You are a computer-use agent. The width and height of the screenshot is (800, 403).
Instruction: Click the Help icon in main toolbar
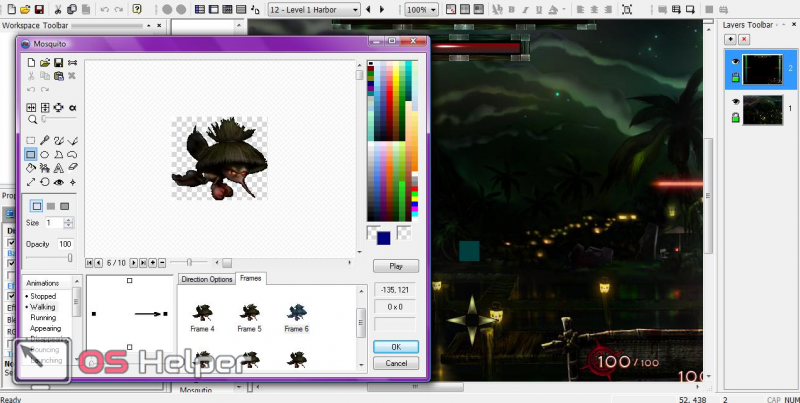(137, 9)
